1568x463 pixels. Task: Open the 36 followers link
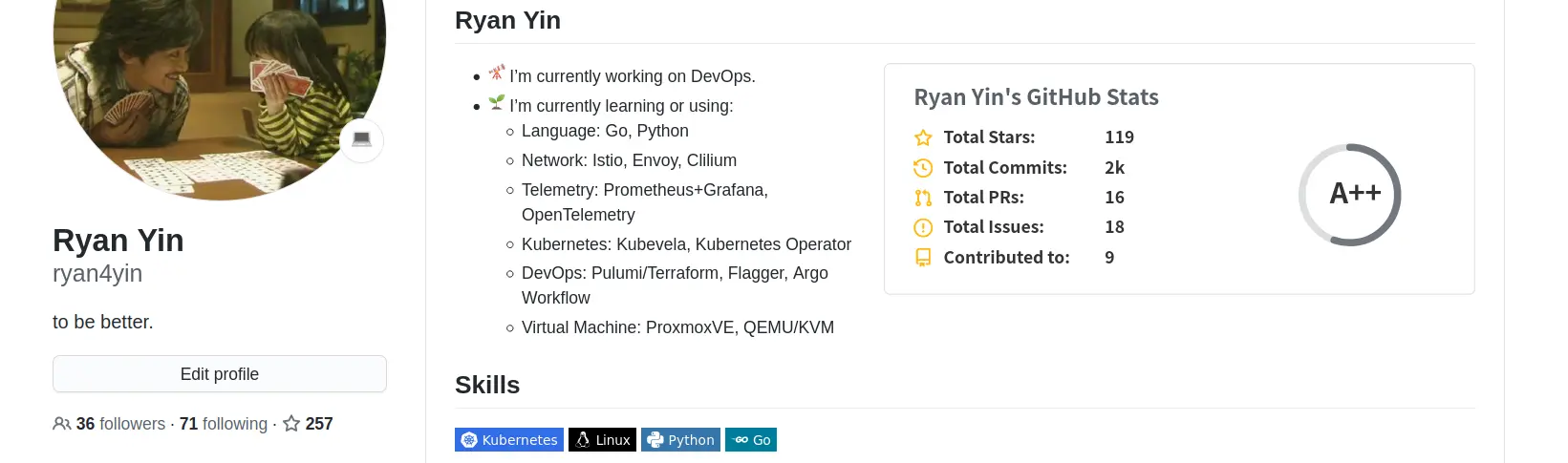[x=120, y=424]
